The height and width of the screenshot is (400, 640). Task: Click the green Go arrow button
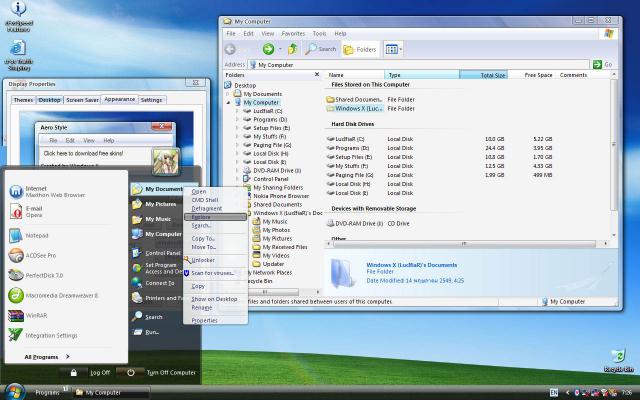pyautogui.click(x=598, y=64)
